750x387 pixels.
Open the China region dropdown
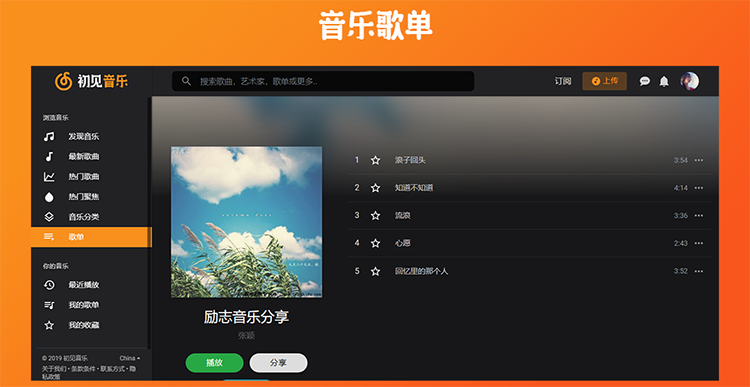click(130, 358)
